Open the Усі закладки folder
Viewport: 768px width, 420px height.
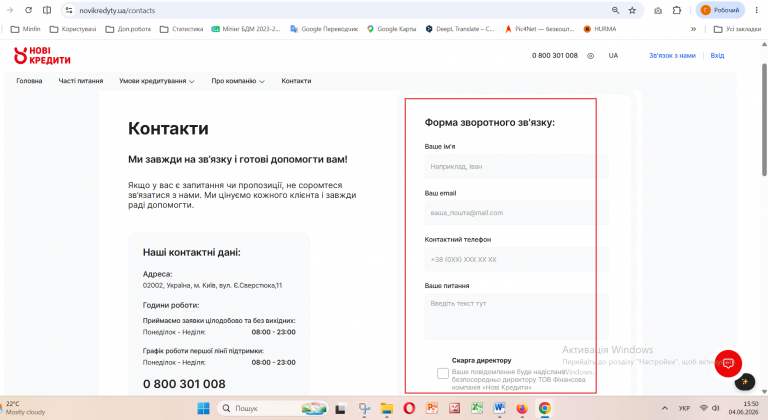click(737, 29)
